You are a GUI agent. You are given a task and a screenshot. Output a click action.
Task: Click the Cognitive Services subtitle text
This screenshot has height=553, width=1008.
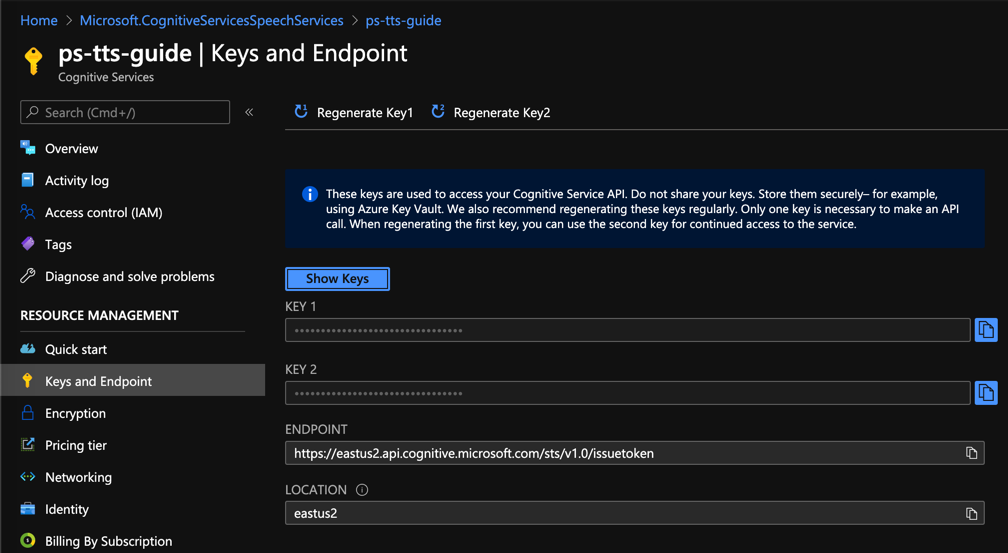point(106,77)
